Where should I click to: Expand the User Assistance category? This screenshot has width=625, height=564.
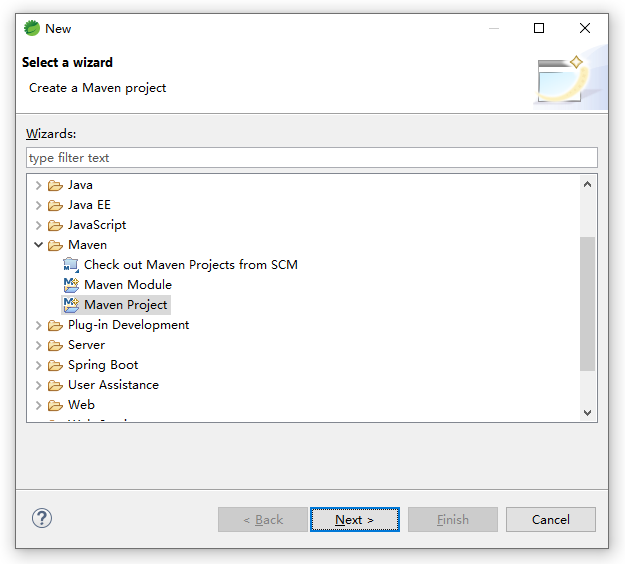coord(39,385)
